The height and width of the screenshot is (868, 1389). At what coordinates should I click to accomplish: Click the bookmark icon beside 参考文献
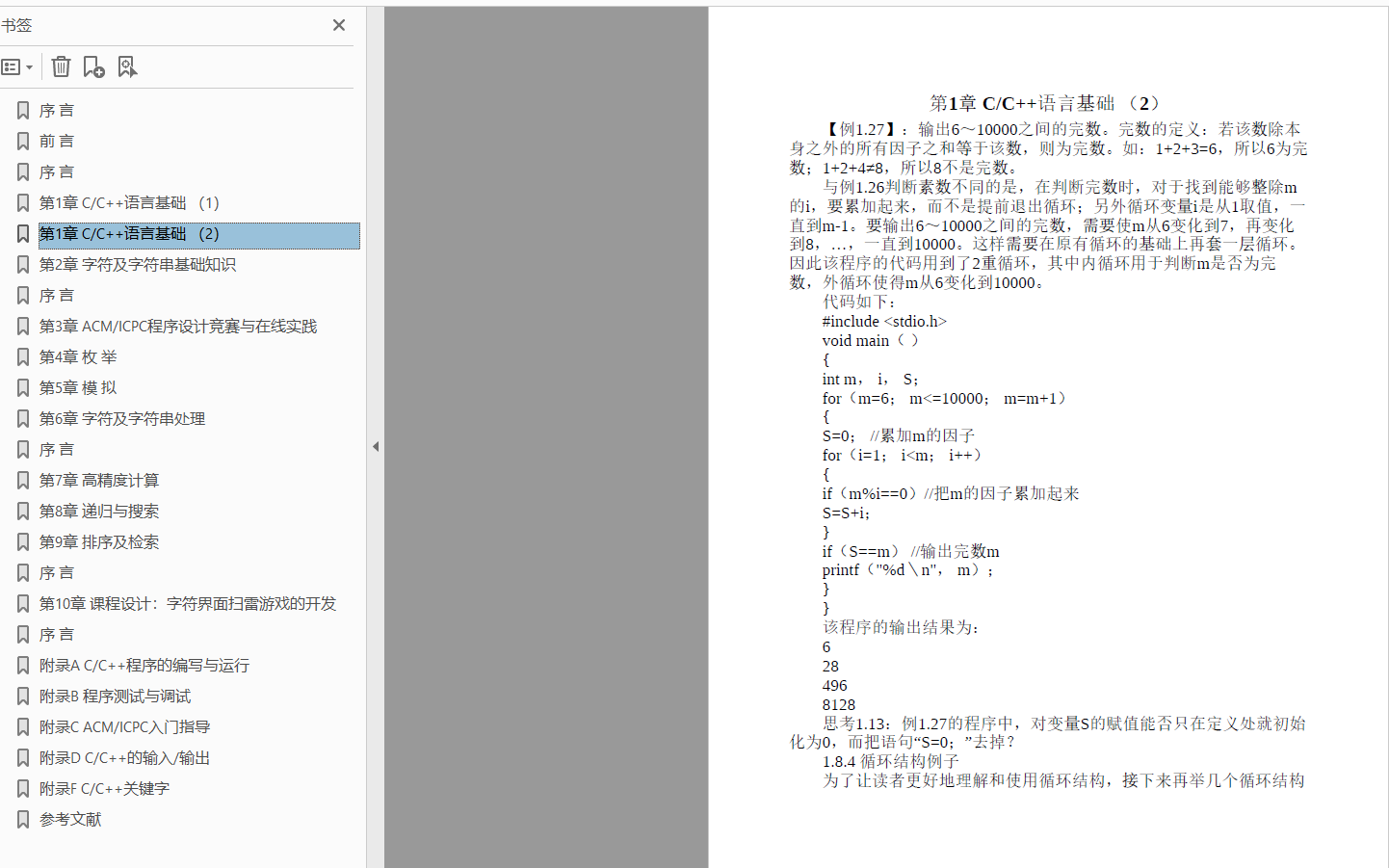tap(22, 819)
